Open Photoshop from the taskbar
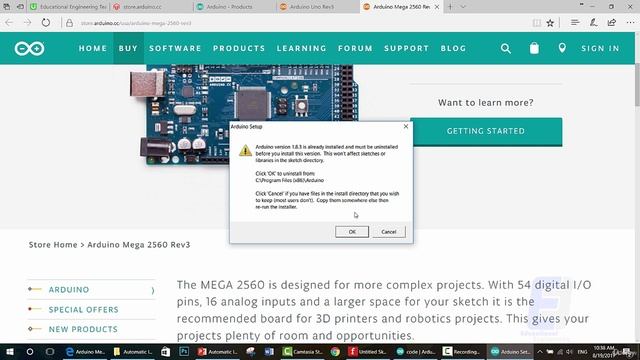The height and width of the screenshot is (360, 640). pos(184,351)
